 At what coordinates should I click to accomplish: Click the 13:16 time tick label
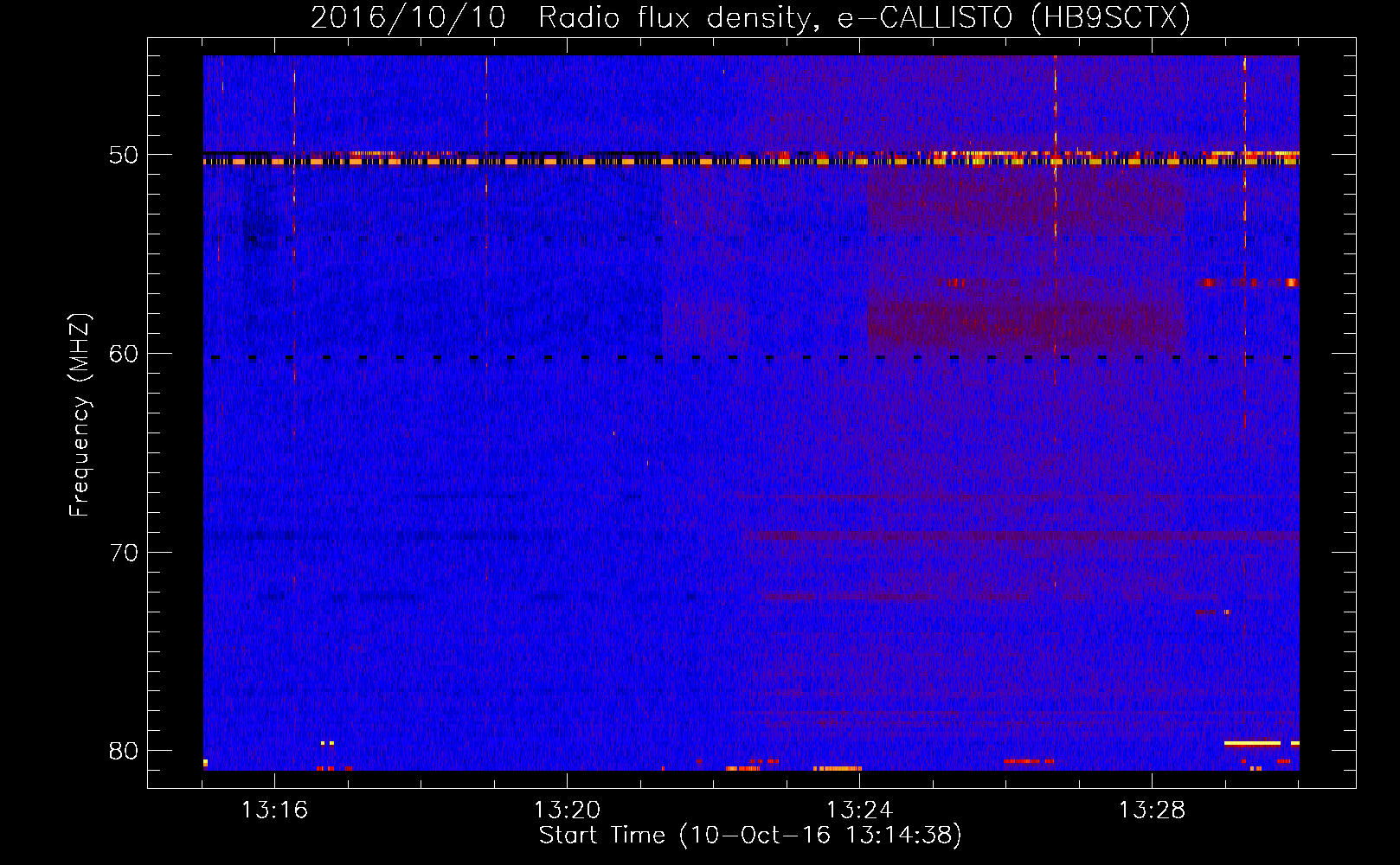[x=274, y=810]
